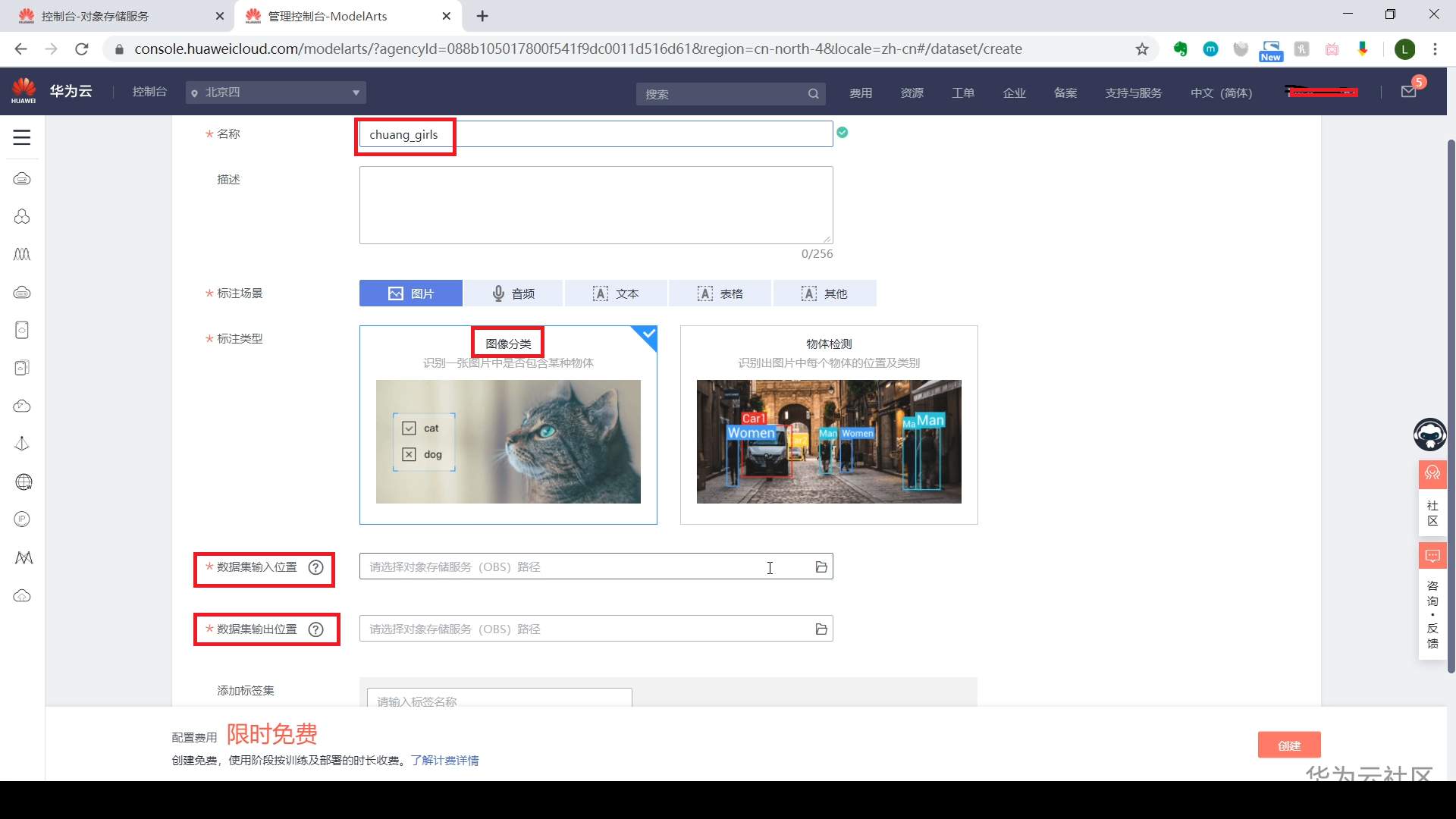Open the mail notifications icon
Screen dimensions: 1456x819
[1408, 92]
